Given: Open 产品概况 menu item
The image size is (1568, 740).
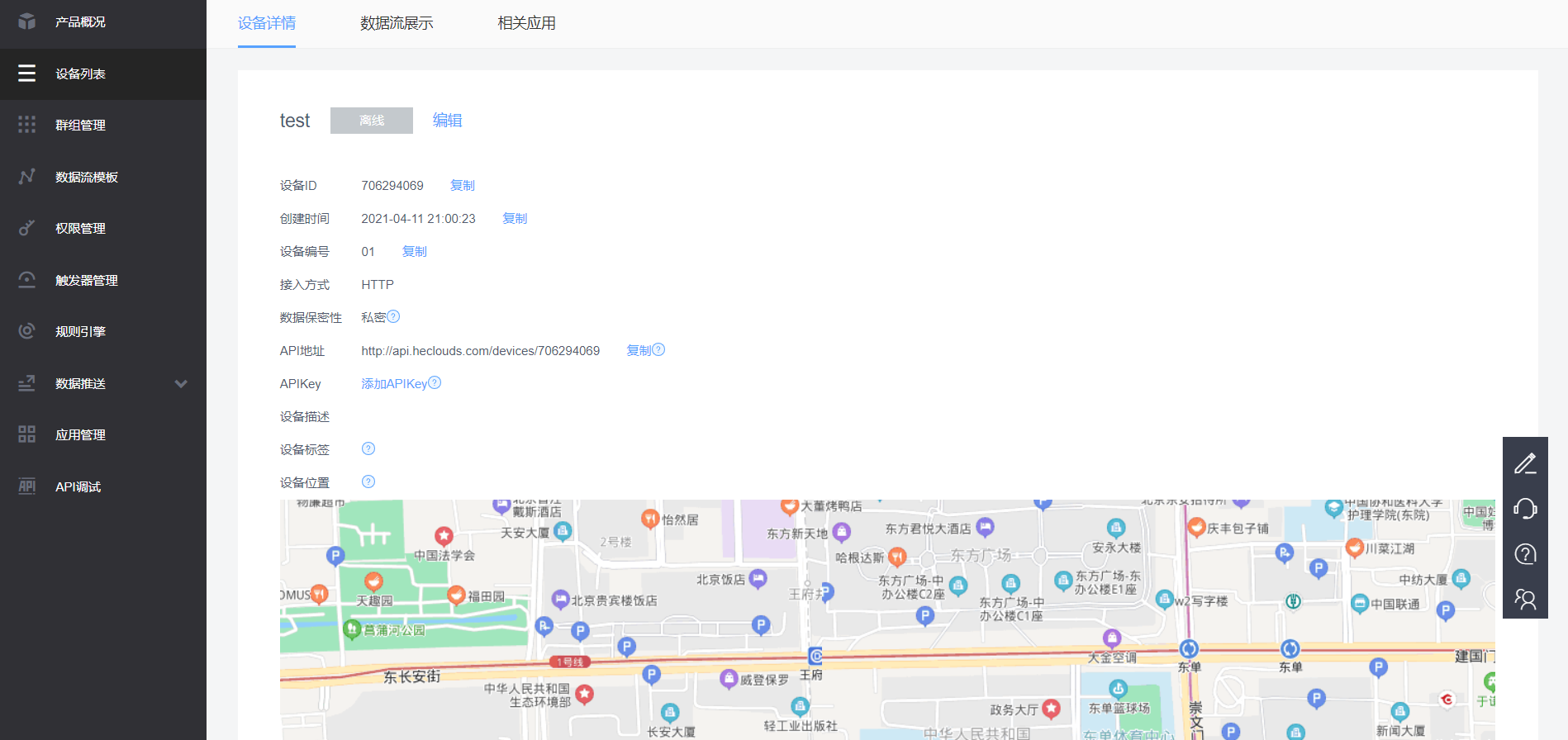Looking at the screenshot, I should 103,21.
